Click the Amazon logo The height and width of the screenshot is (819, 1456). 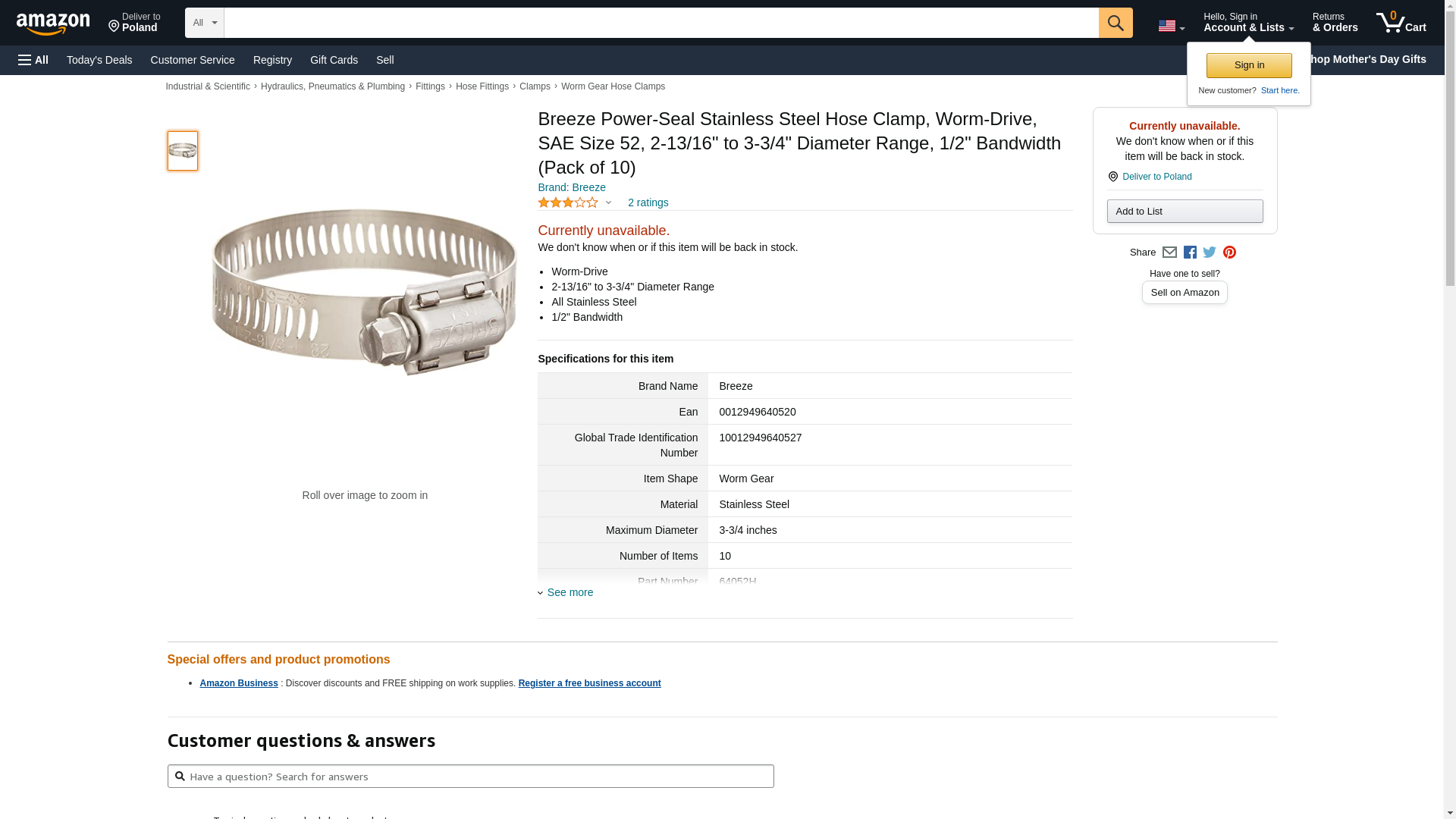point(53,24)
